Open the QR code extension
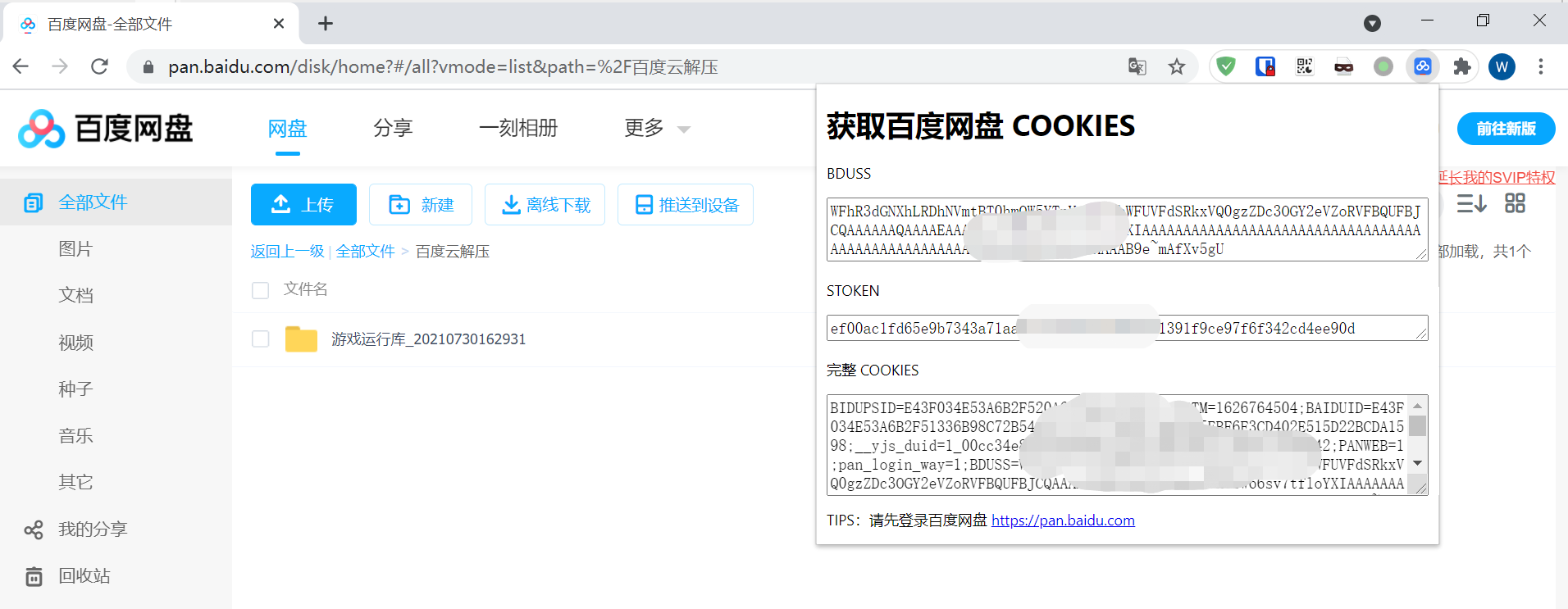The height and width of the screenshot is (609, 1568). (x=1305, y=66)
